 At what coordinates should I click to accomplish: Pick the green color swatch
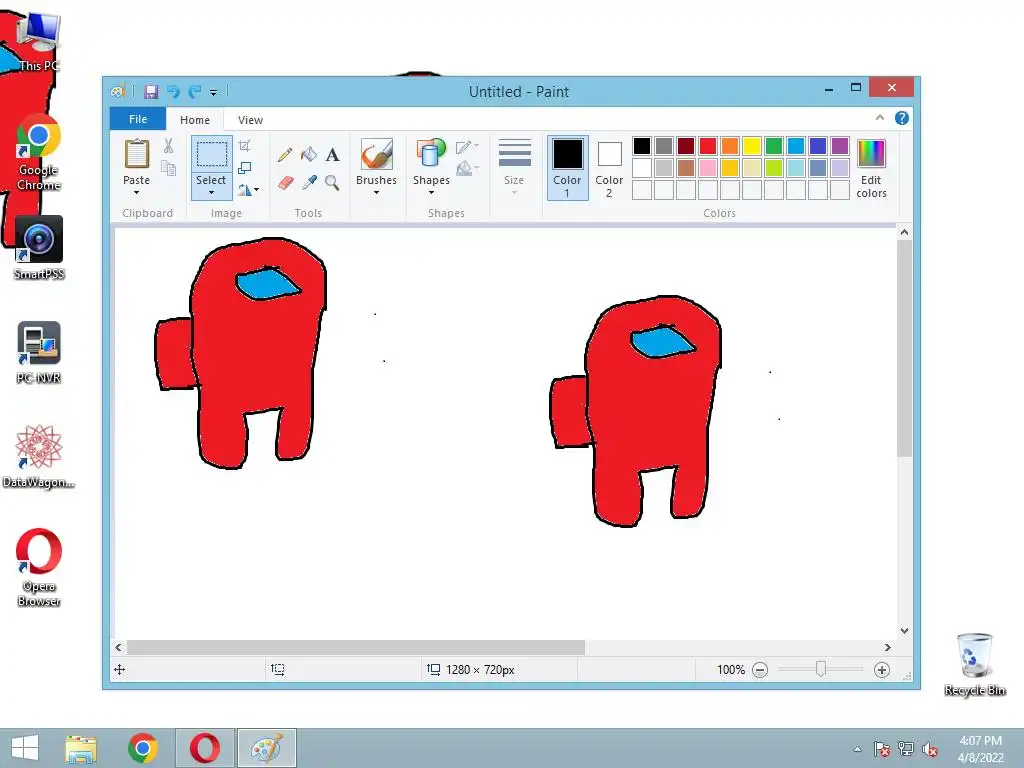pyautogui.click(x=774, y=146)
